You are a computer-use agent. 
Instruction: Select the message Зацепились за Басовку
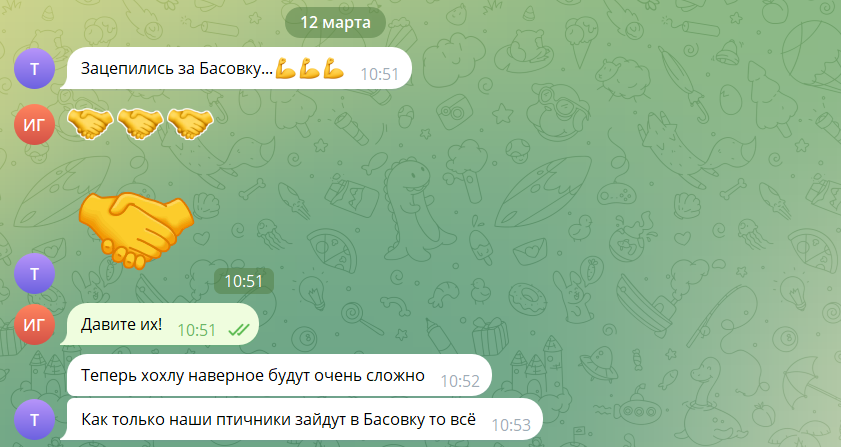(236, 68)
